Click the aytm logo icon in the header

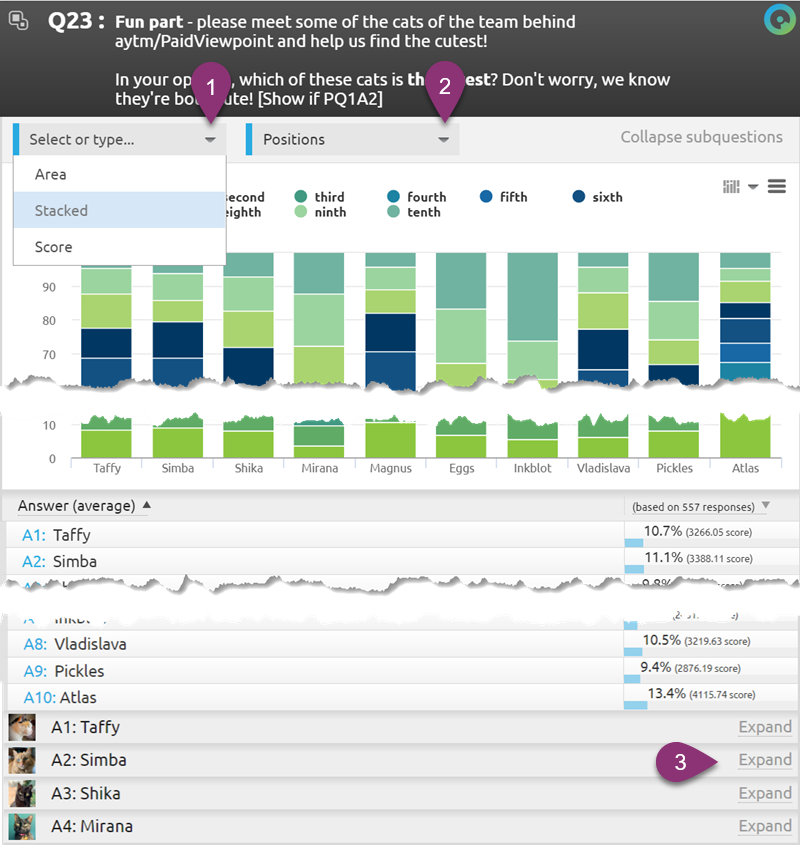click(x=779, y=20)
